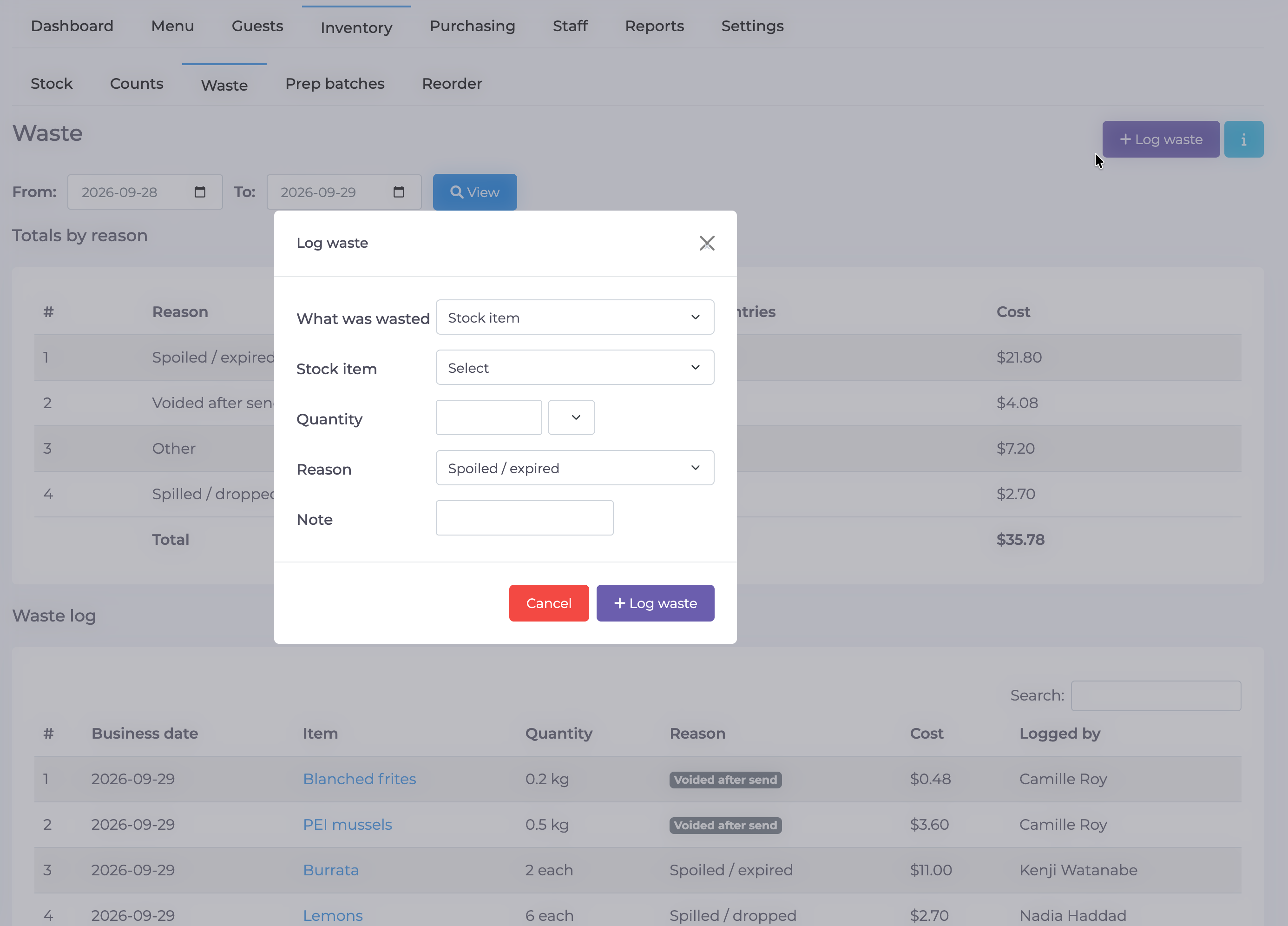Open the To date calendar picker icon
This screenshot has width=1288, height=926.
[399, 192]
